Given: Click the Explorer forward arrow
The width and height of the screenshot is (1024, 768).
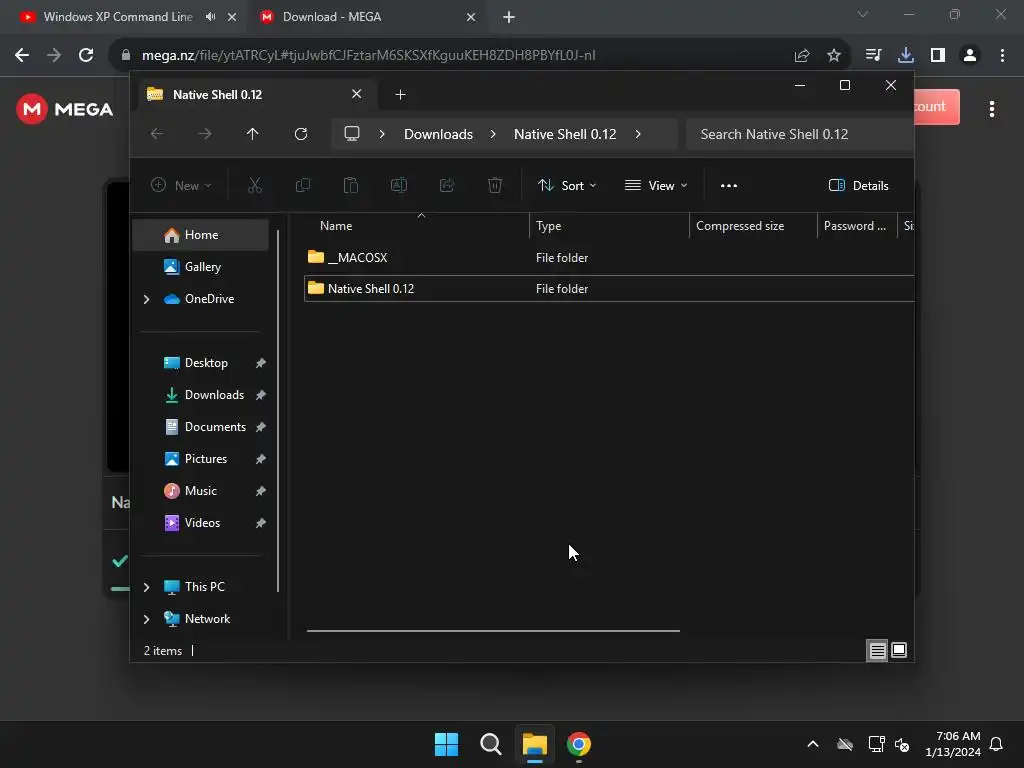Looking at the screenshot, I should click(x=204, y=134).
